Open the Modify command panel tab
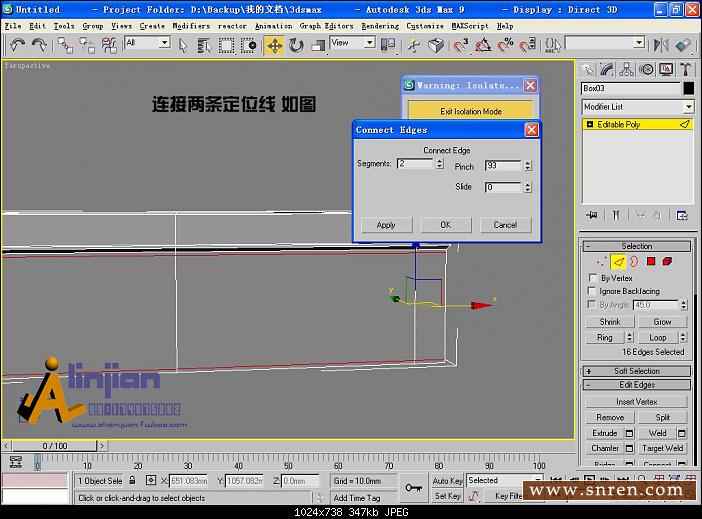Viewport: 702px width, 519px height. pyautogui.click(x=607, y=69)
